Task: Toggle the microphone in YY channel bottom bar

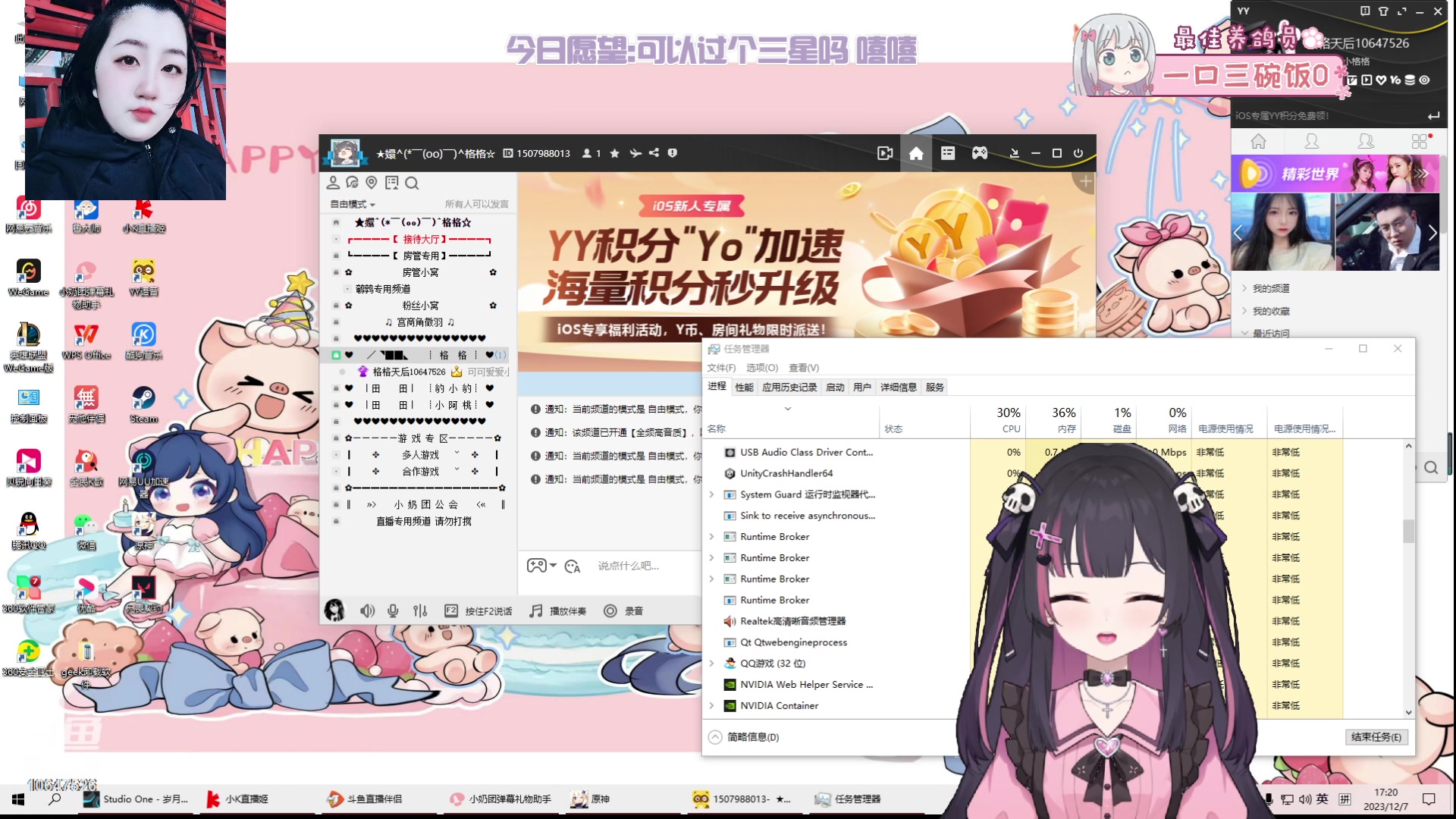Action: coord(393,611)
